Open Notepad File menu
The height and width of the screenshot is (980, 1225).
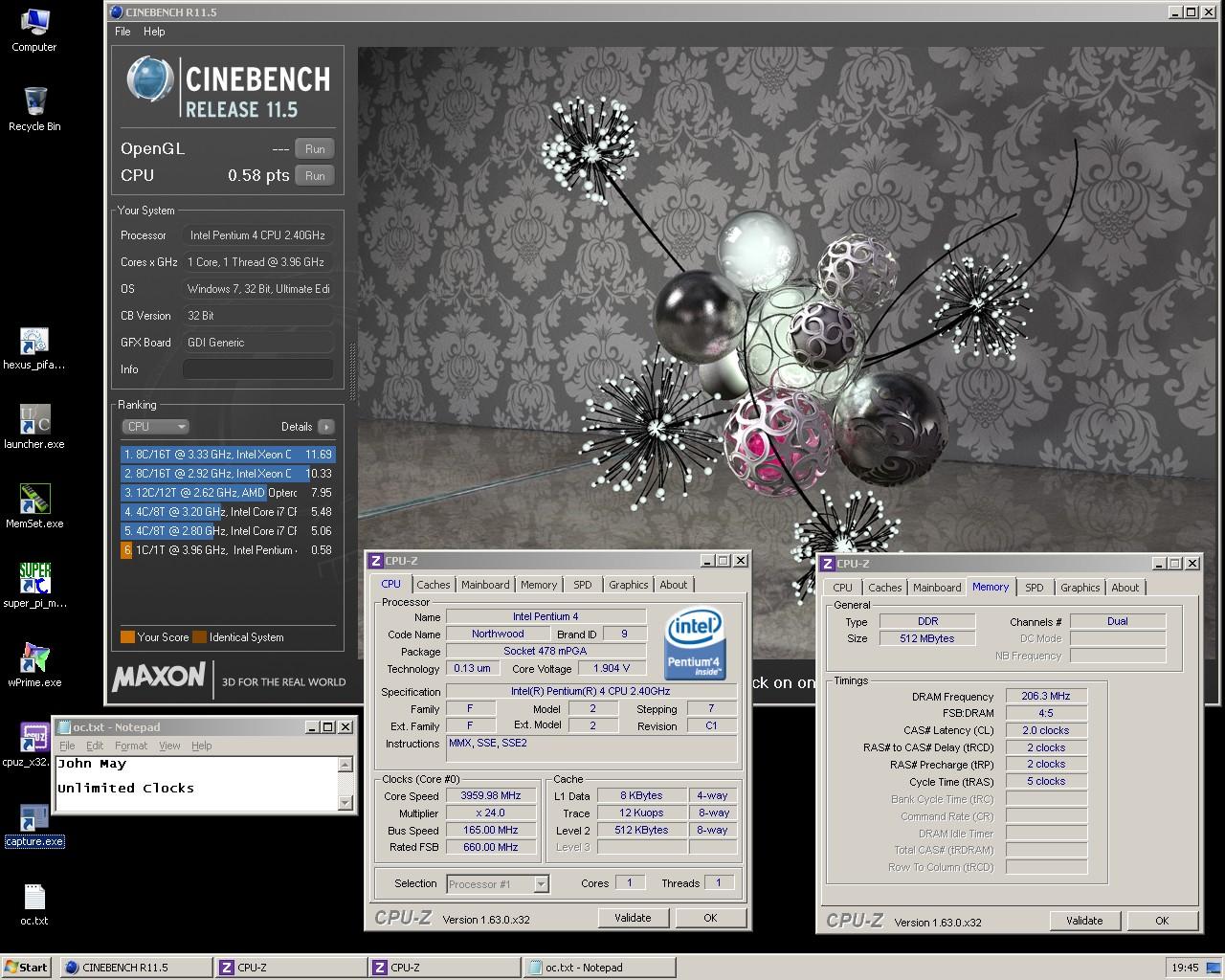[x=67, y=746]
